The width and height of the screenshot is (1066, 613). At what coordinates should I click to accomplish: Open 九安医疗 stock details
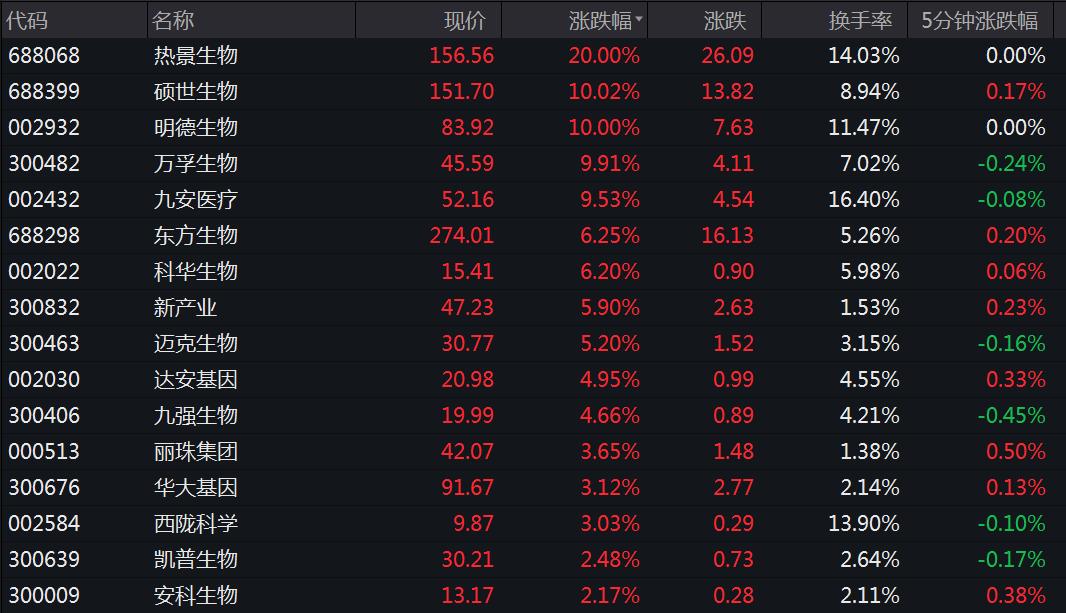click(x=196, y=200)
